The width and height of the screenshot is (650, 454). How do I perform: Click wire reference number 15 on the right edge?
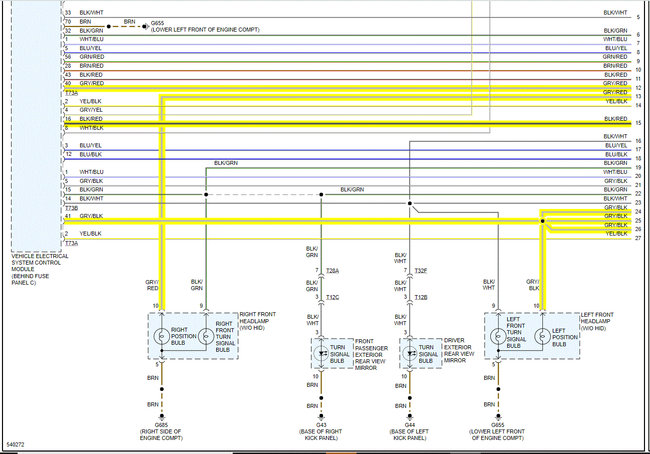638,123
